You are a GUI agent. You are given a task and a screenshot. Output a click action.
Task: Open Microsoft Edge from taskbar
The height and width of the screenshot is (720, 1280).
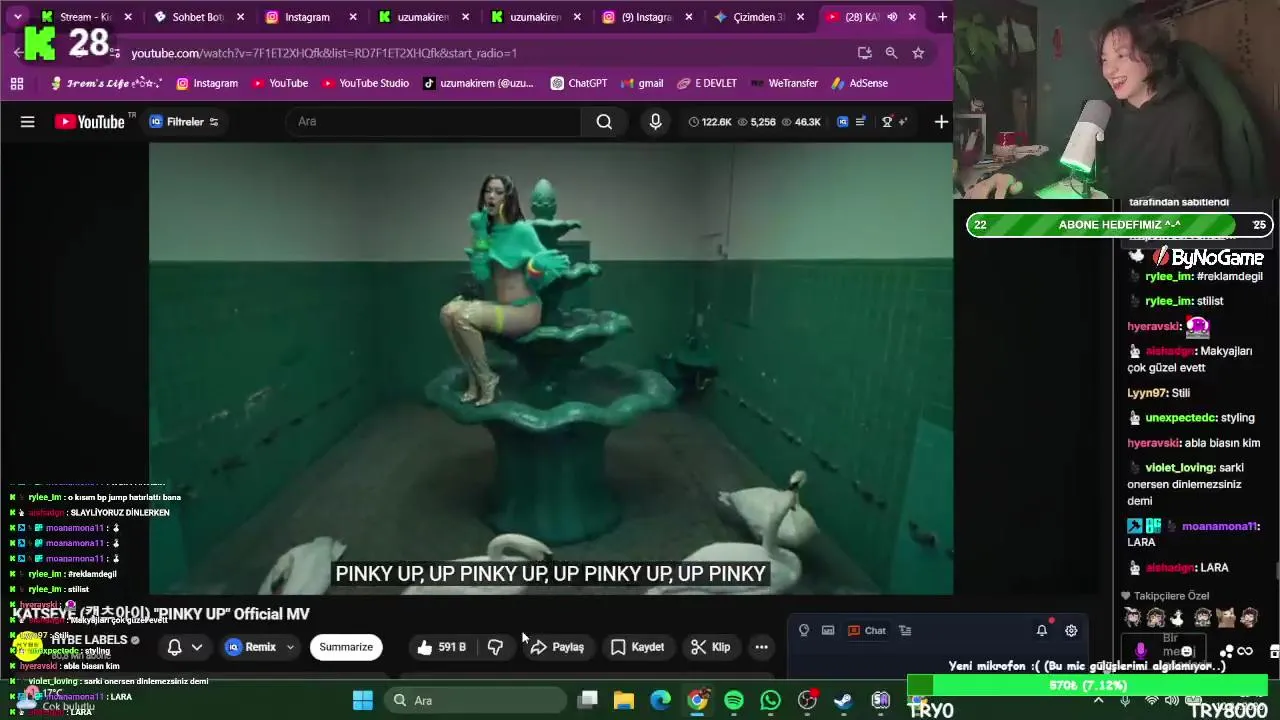pyautogui.click(x=660, y=700)
